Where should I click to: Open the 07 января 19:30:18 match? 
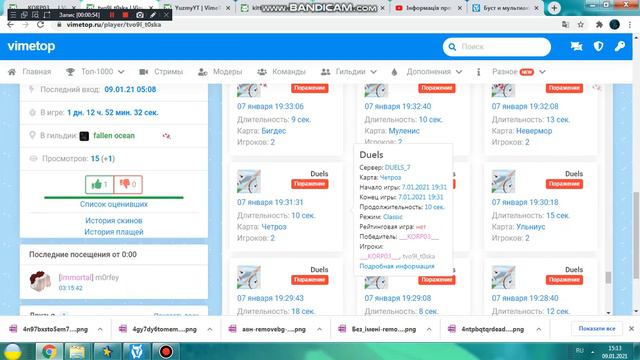[x=525, y=202]
